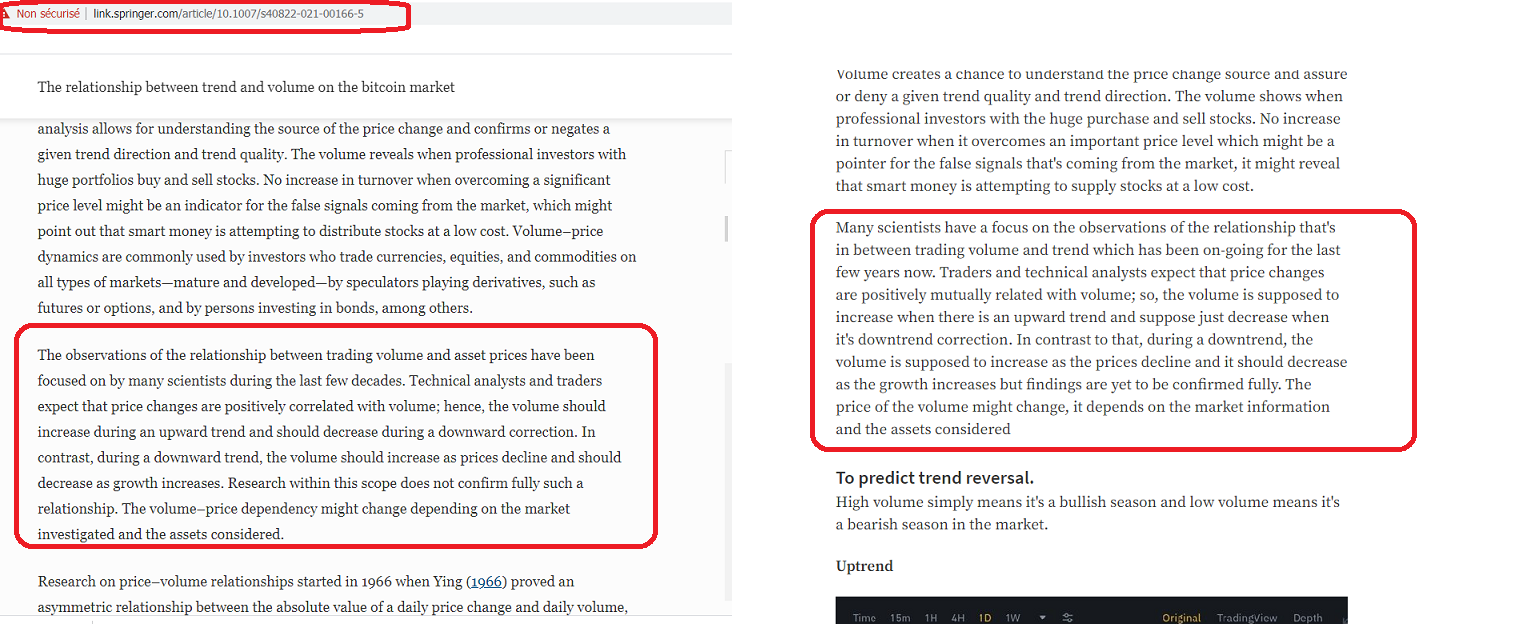Viewport: 1522px width, 624px height.
Task: Click the bitcoin market article title header
Action: 246,87
